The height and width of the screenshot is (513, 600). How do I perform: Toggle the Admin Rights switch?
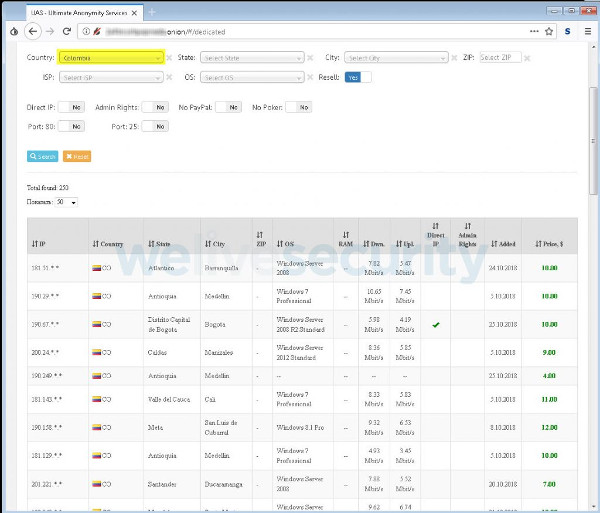[153, 107]
